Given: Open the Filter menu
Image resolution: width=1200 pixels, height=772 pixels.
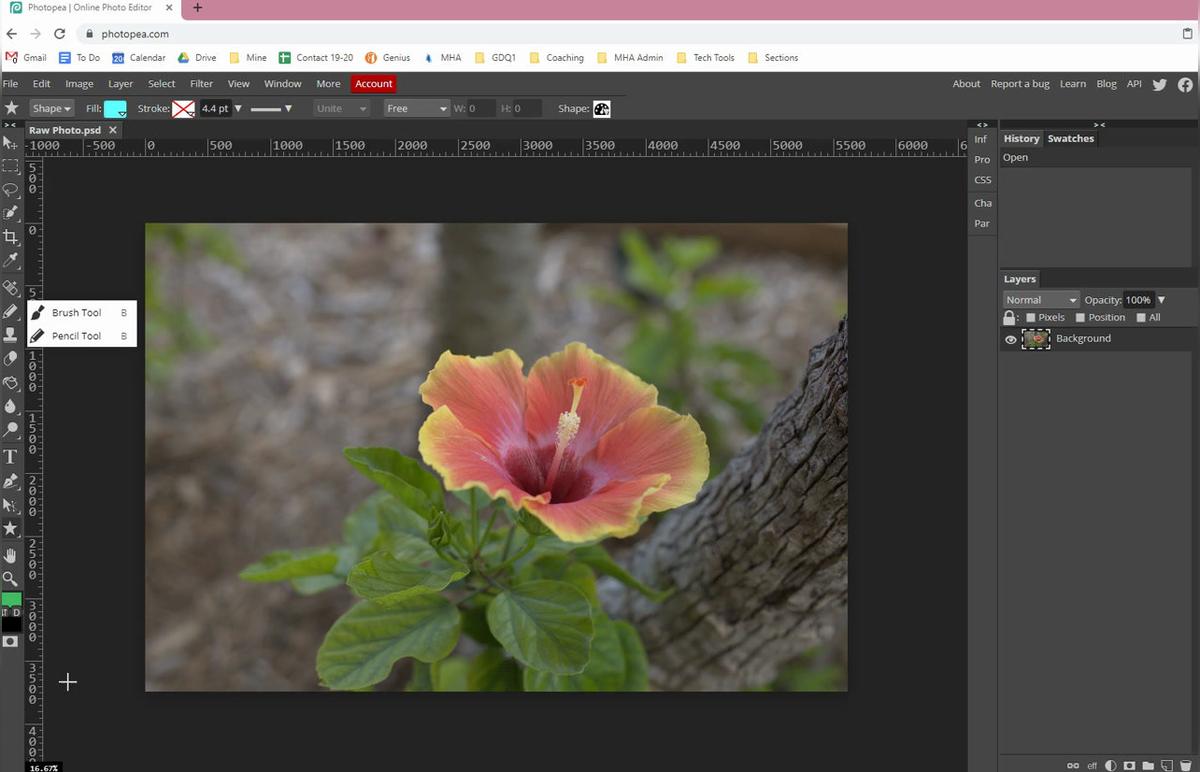Looking at the screenshot, I should pos(201,84).
